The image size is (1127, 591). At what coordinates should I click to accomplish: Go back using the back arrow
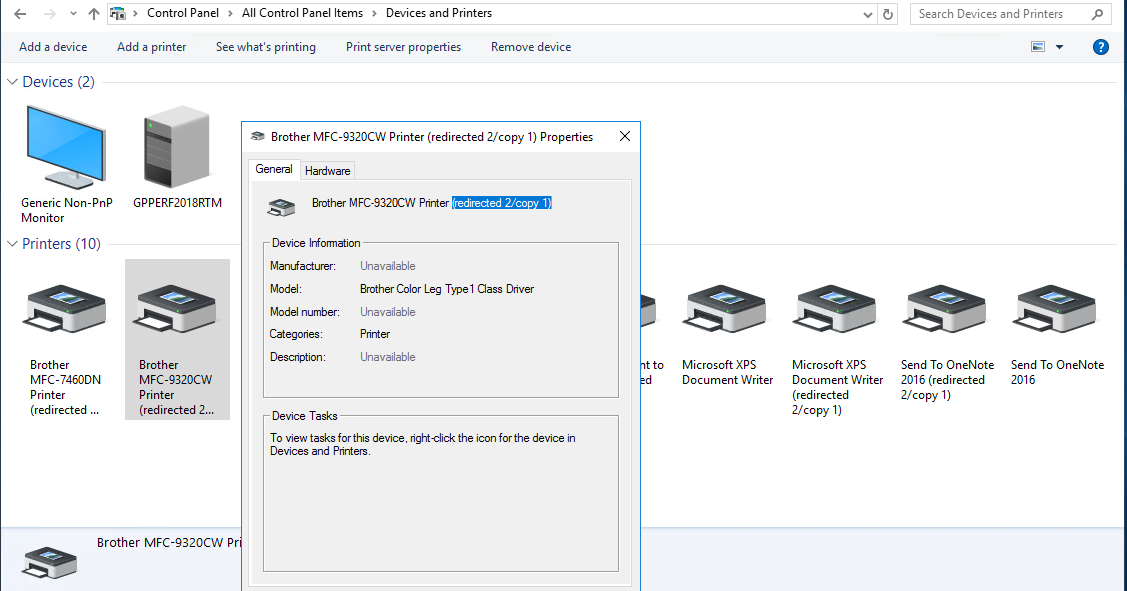[20, 14]
